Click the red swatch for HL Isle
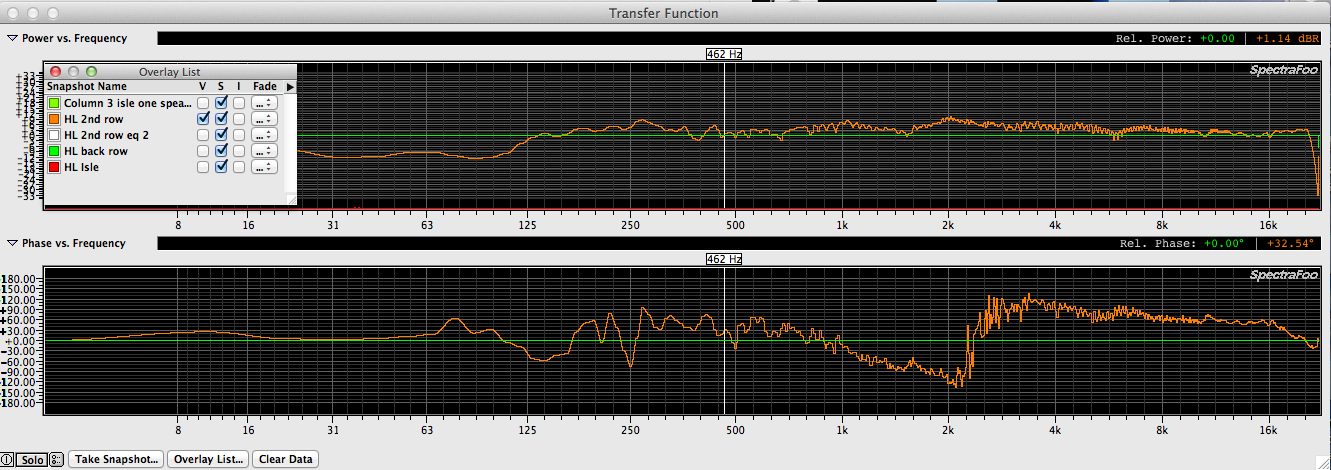Viewport: 1331px width, 470px height. click(x=54, y=167)
